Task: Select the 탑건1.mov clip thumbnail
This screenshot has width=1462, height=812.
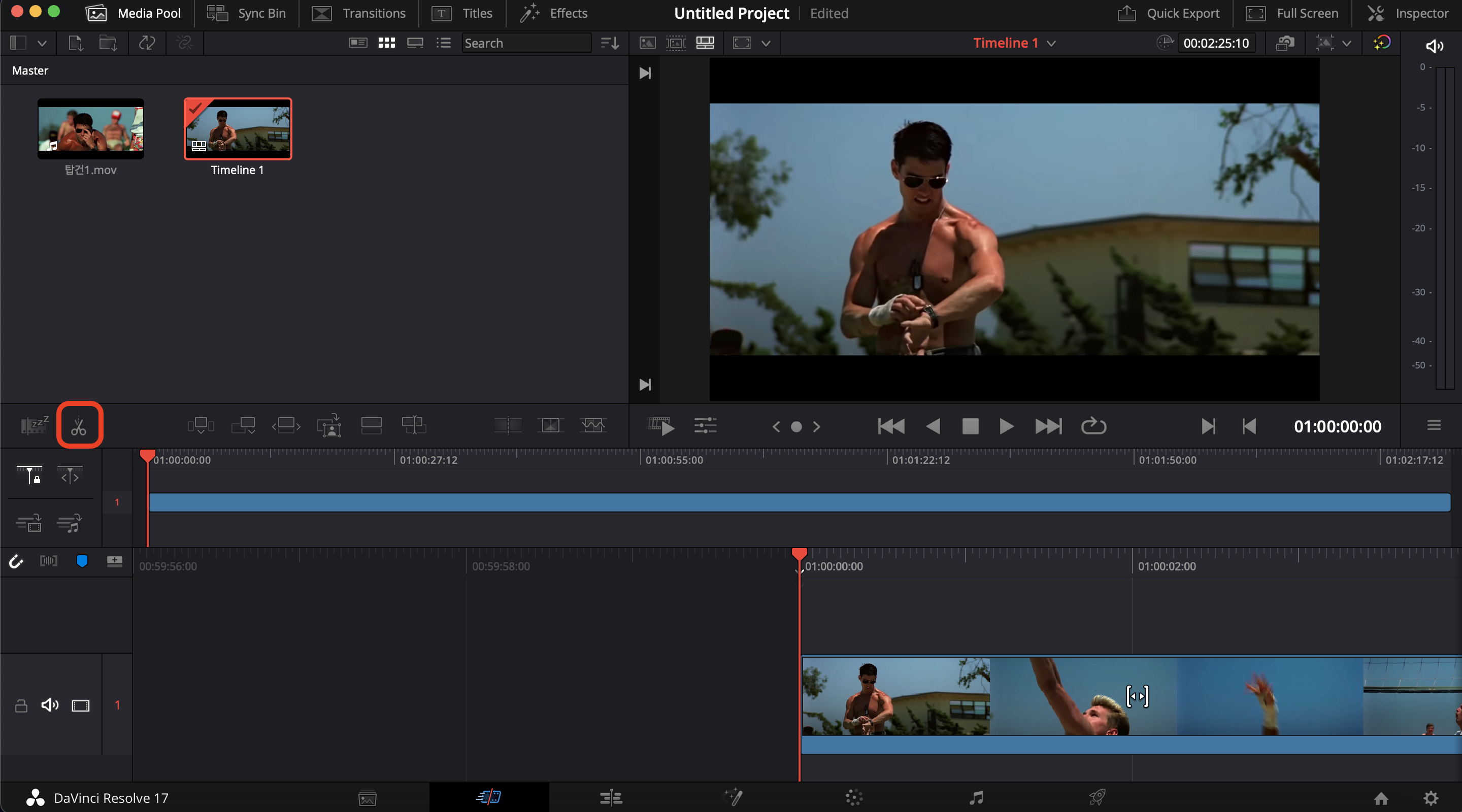Action: pos(91,129)
